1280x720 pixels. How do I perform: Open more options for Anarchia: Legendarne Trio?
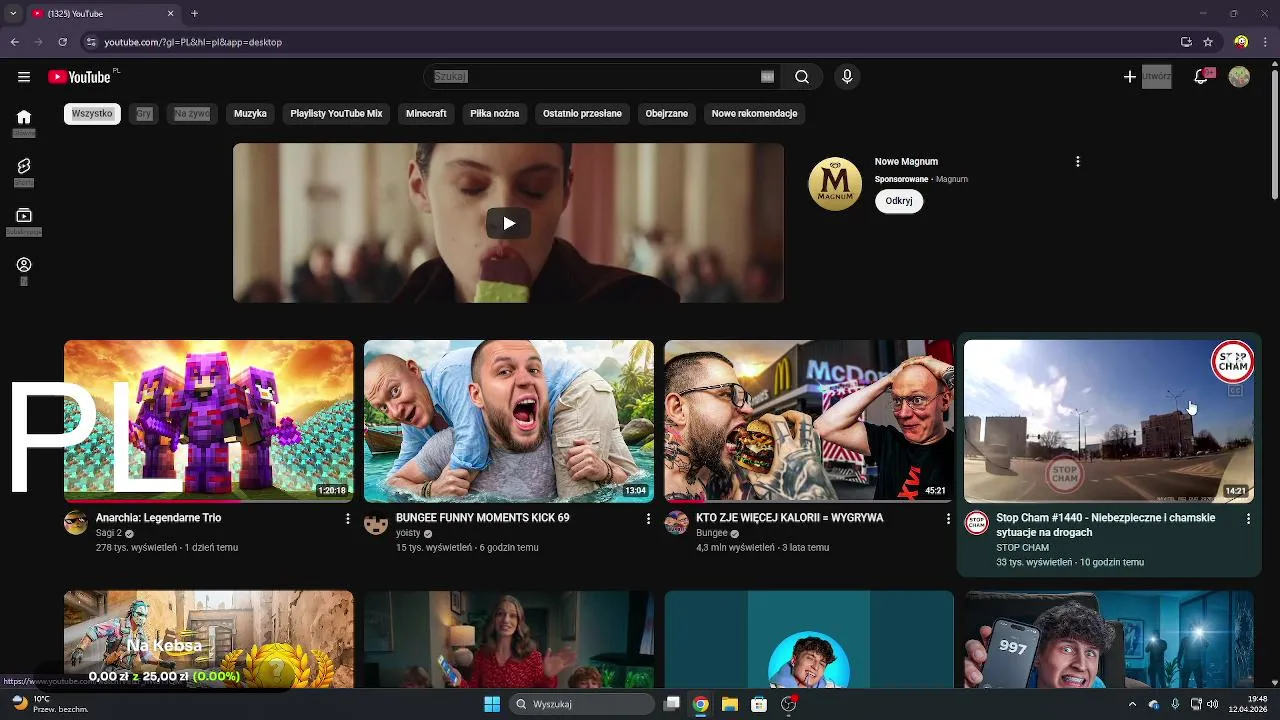(x=348, y=519)
